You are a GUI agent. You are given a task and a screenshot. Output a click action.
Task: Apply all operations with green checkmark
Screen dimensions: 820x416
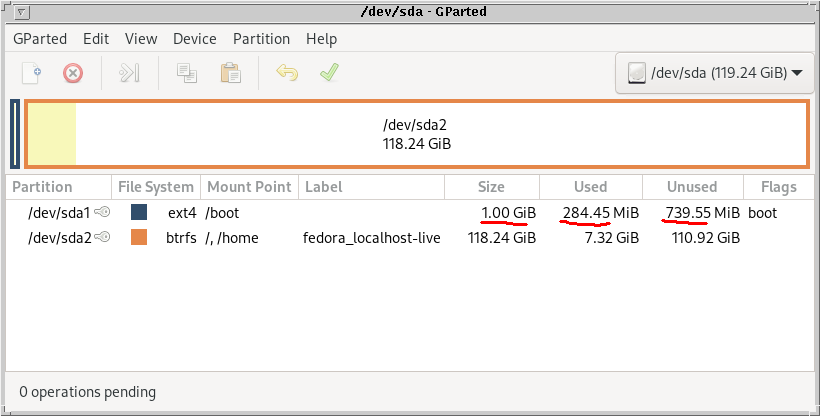327,73
